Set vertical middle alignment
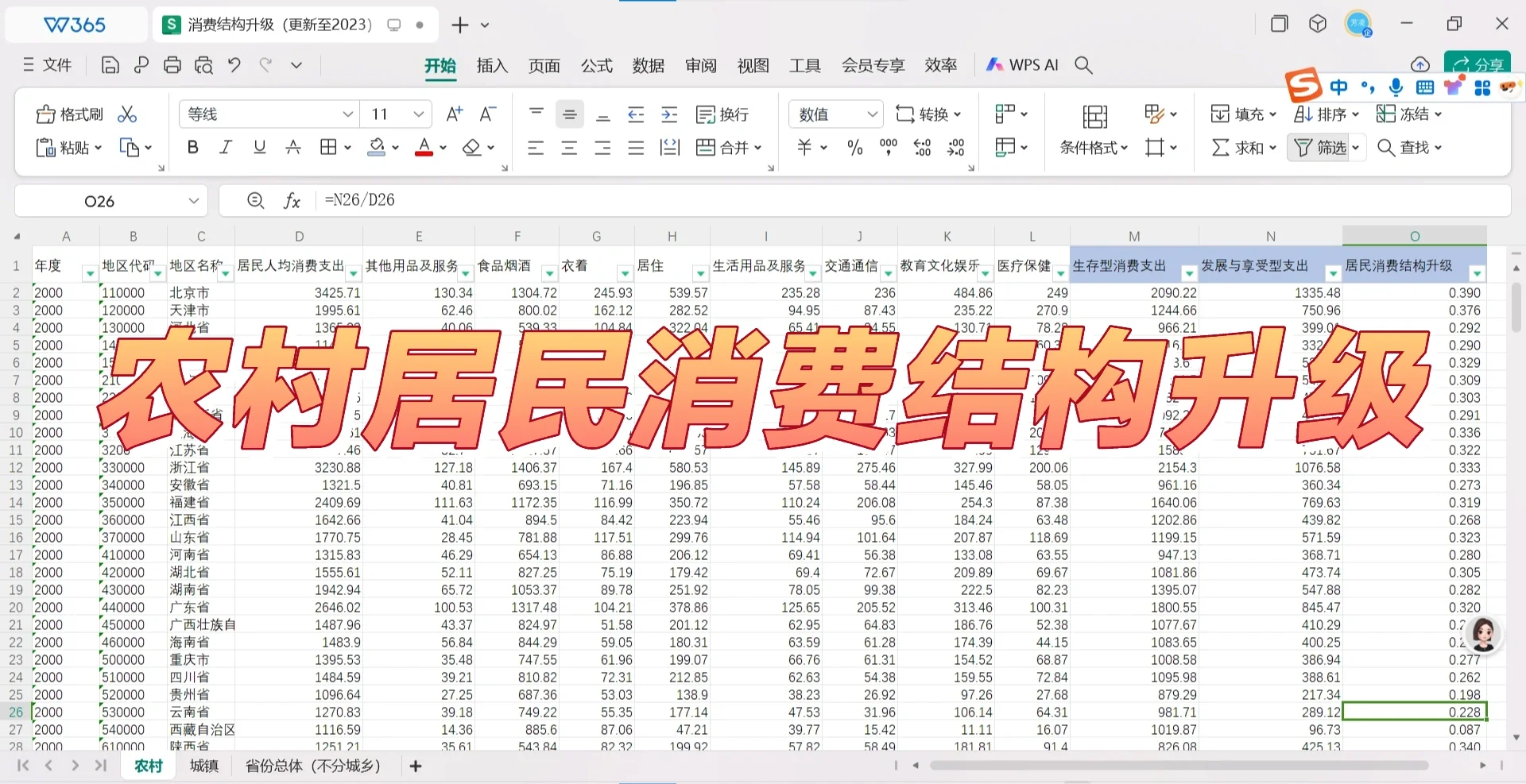The height and width of the screenshot is (784, 1526). pyautogui.click(x=569, y=114)
